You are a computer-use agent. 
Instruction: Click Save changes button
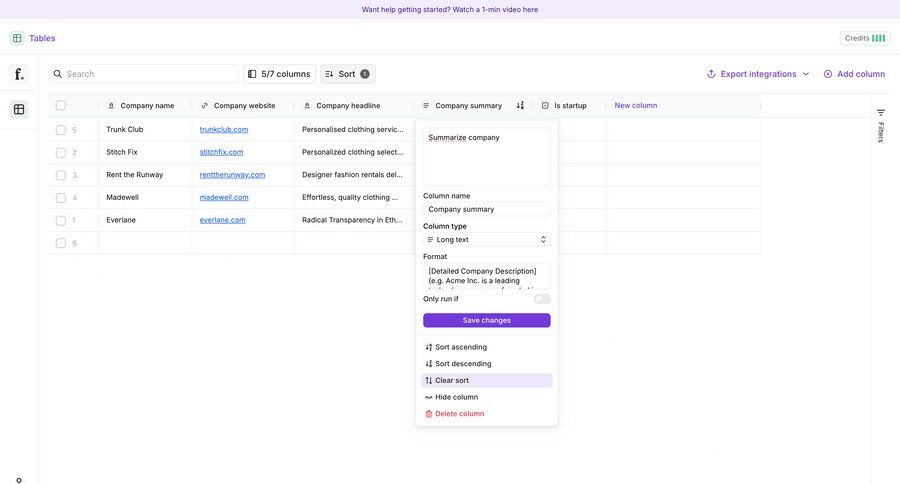487,320
